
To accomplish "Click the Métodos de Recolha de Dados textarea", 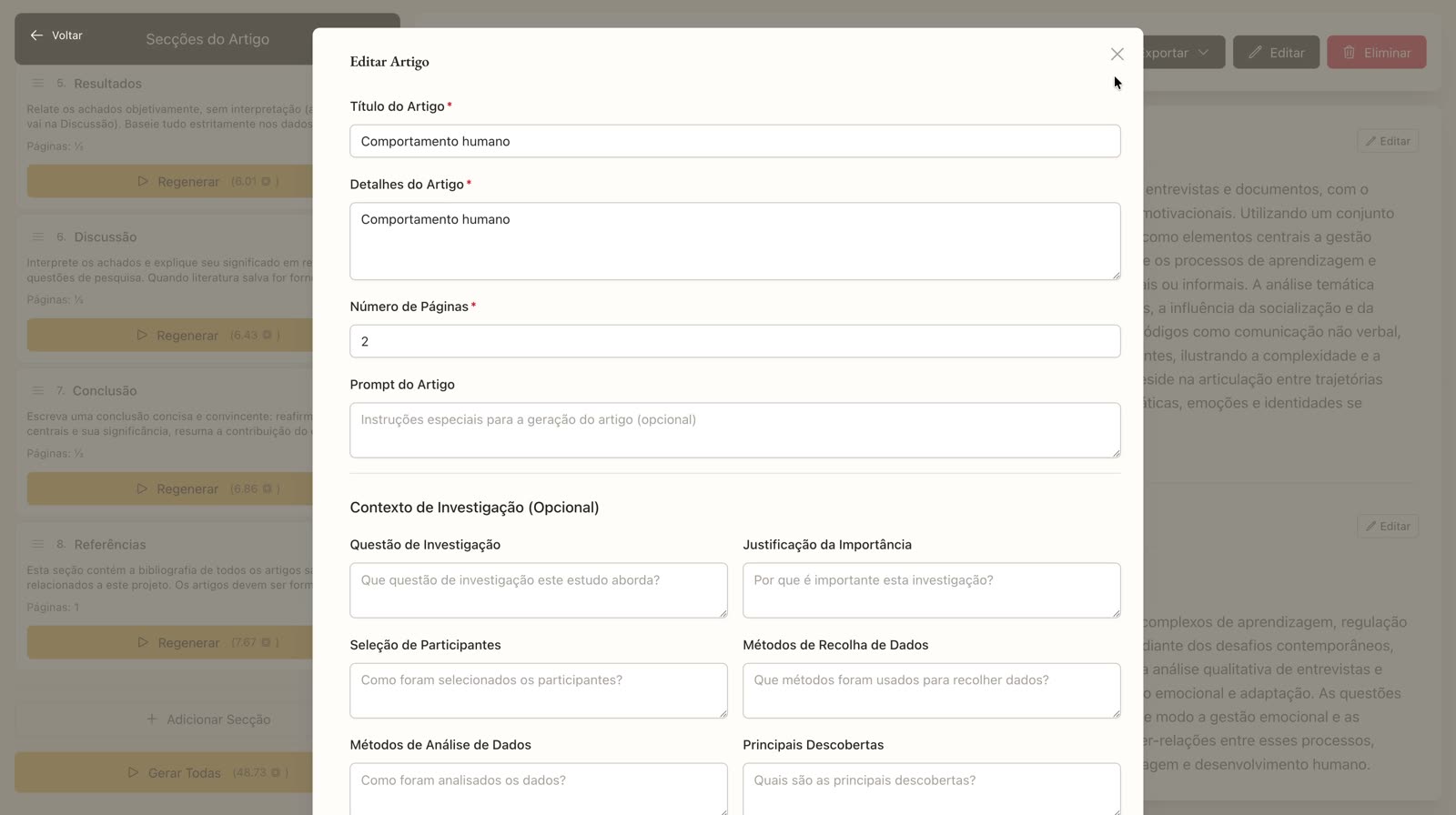I will click(x=932, y=690).
